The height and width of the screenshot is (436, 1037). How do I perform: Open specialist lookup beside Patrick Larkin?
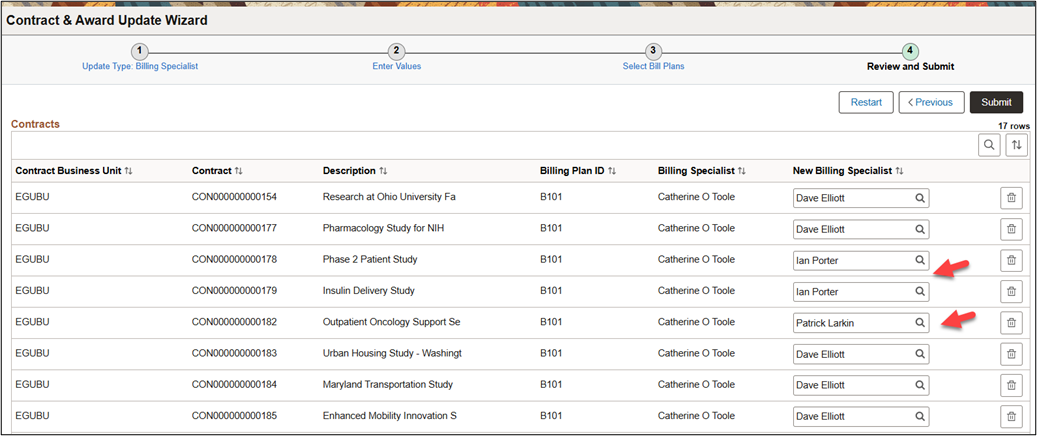click(919, 323)
